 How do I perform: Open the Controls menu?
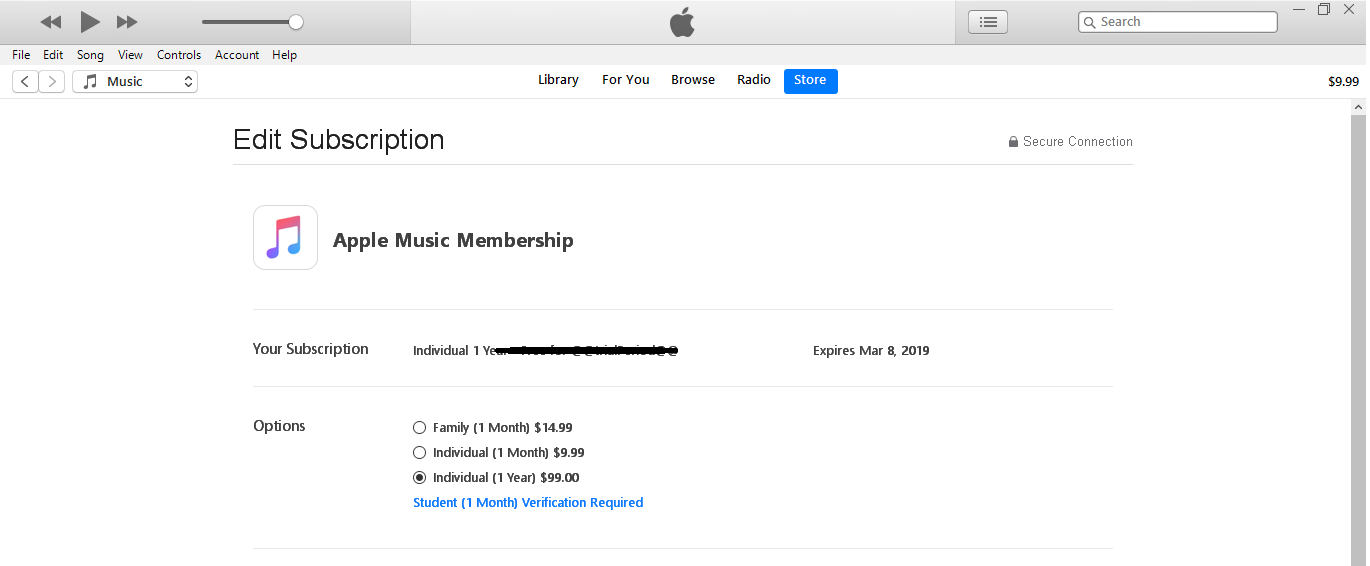(x=179, y=55)
